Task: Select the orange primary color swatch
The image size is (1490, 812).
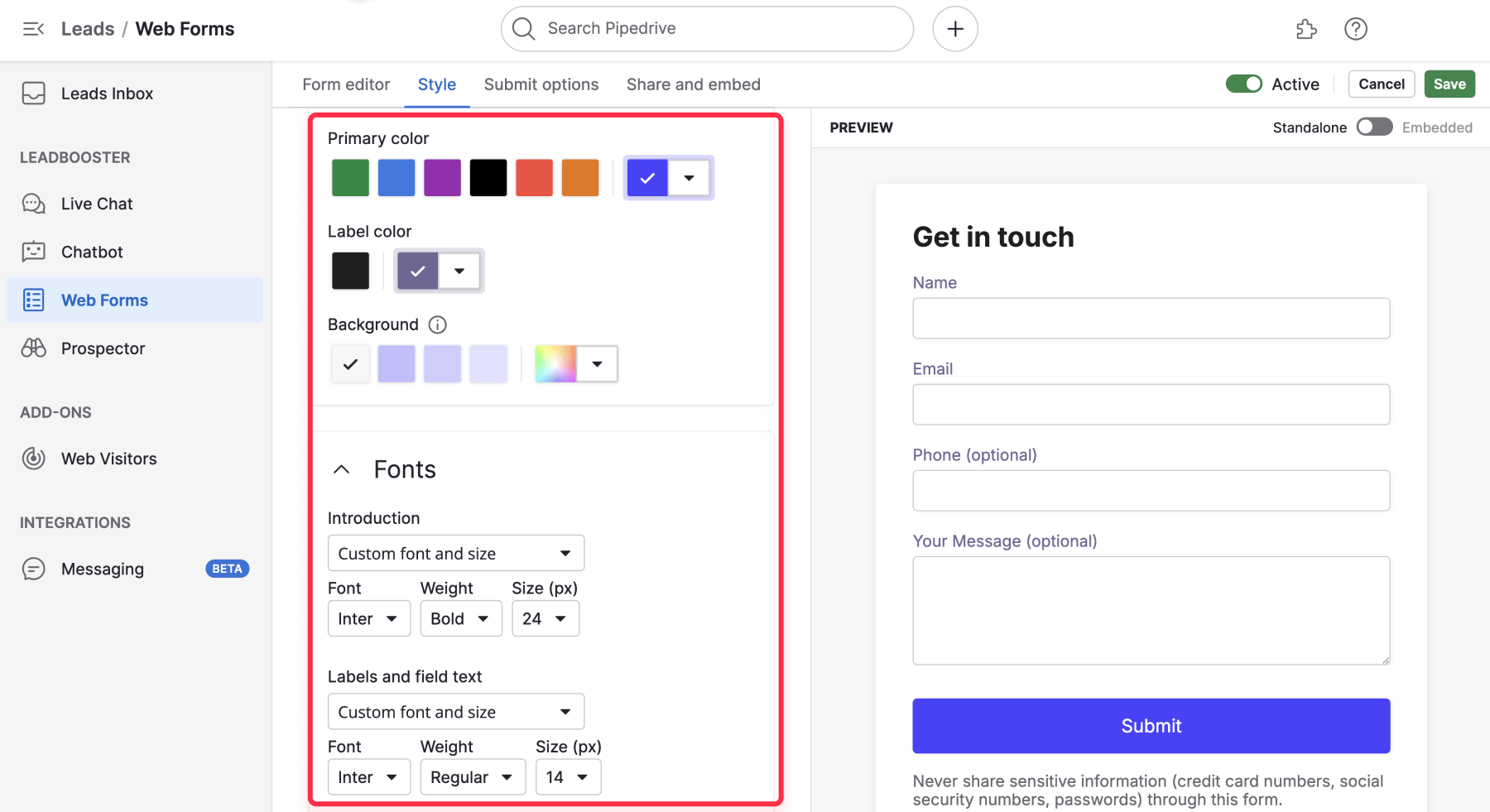Action: (580, 178)
